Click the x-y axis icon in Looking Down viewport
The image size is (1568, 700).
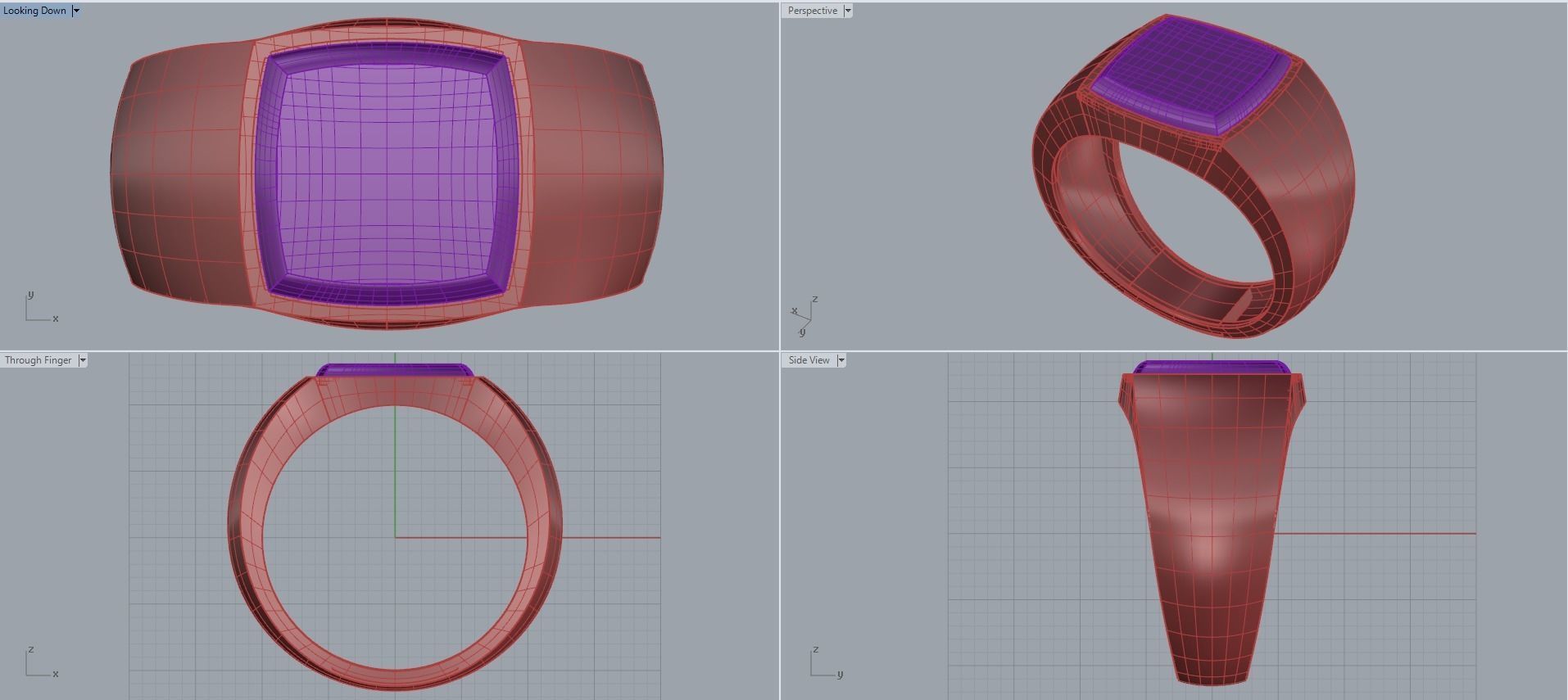(42, 307)
